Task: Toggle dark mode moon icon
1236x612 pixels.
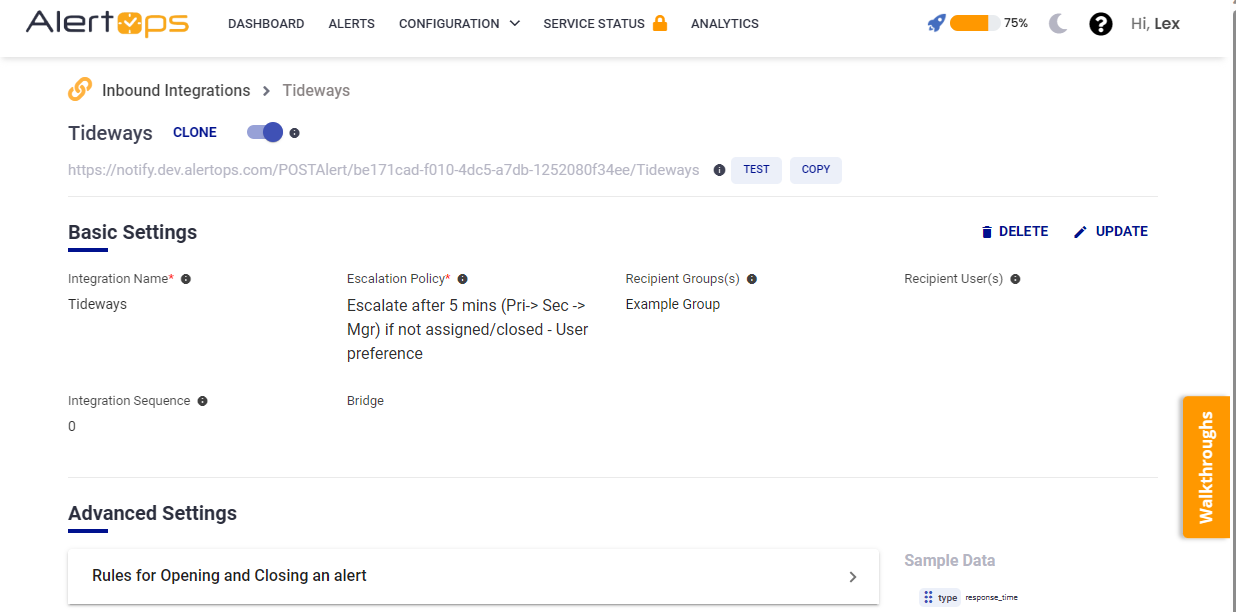Action: pyautogui.click(x=1058, y=24)
